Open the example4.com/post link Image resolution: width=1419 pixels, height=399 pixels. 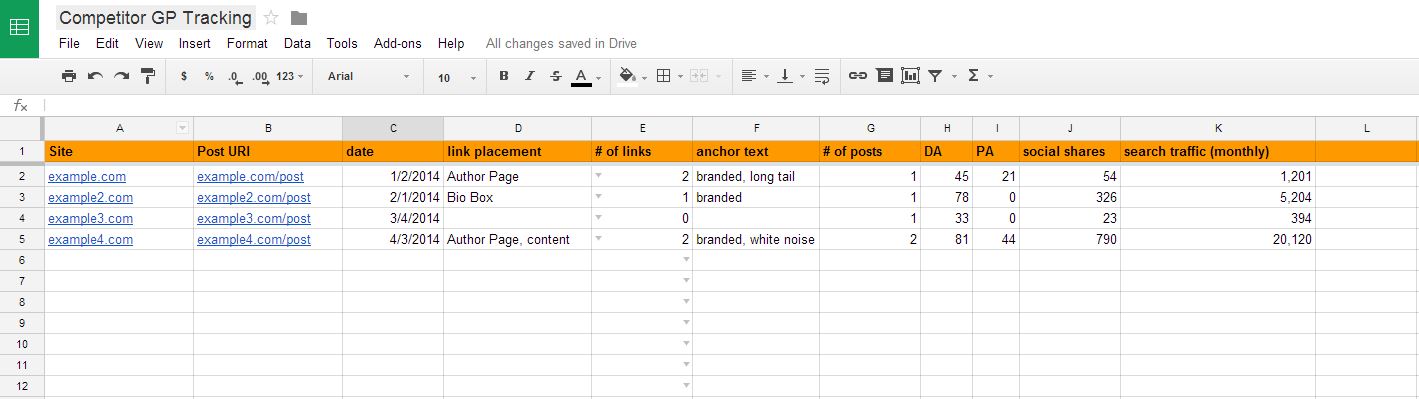(x=254, y=240)
